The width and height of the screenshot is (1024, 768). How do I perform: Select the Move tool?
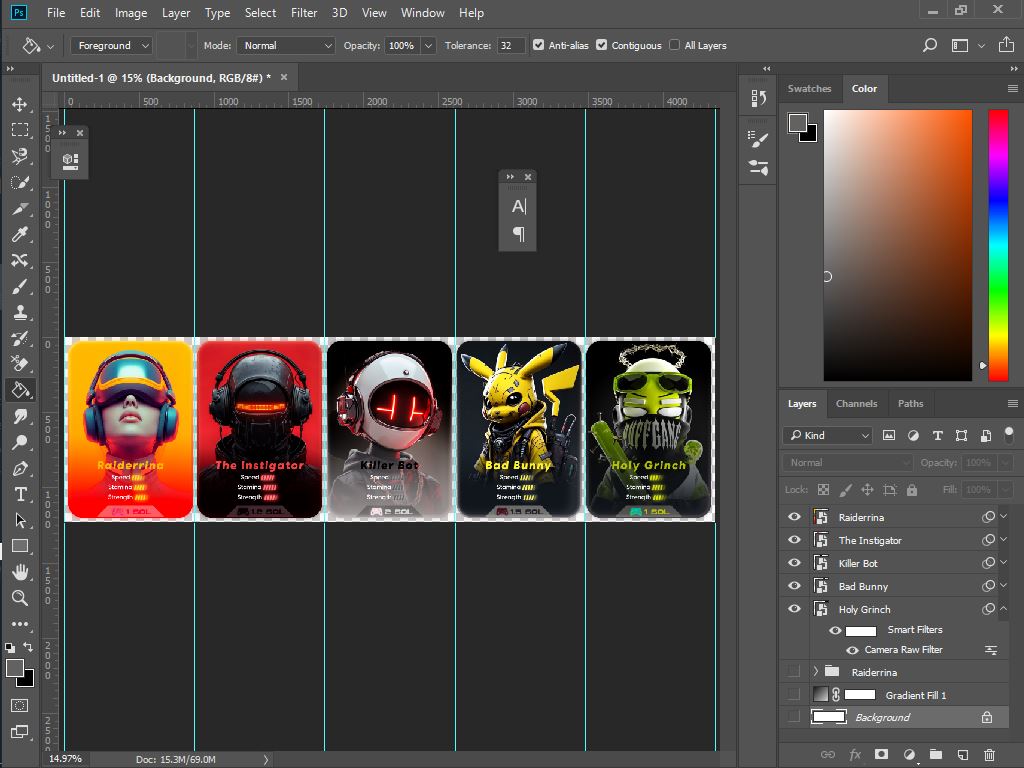point(19,104)
